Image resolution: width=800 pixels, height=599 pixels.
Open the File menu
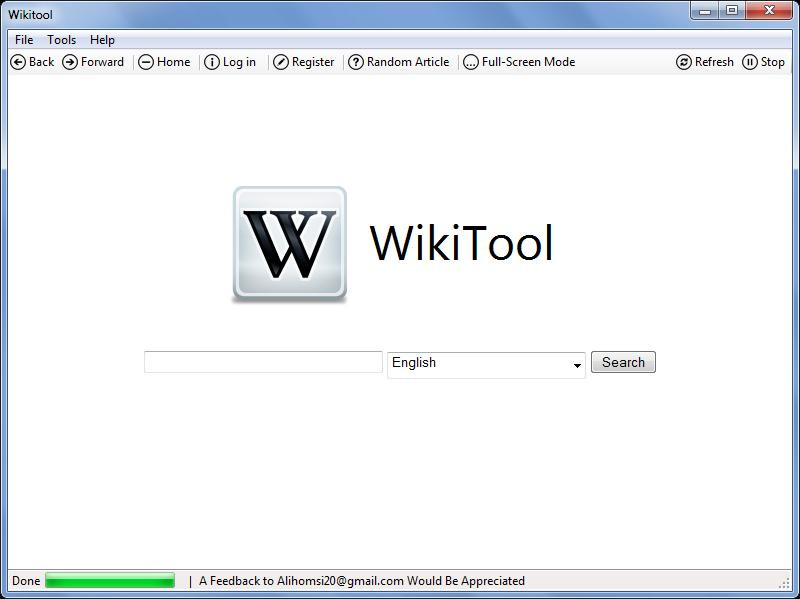[x=24, y=40]
